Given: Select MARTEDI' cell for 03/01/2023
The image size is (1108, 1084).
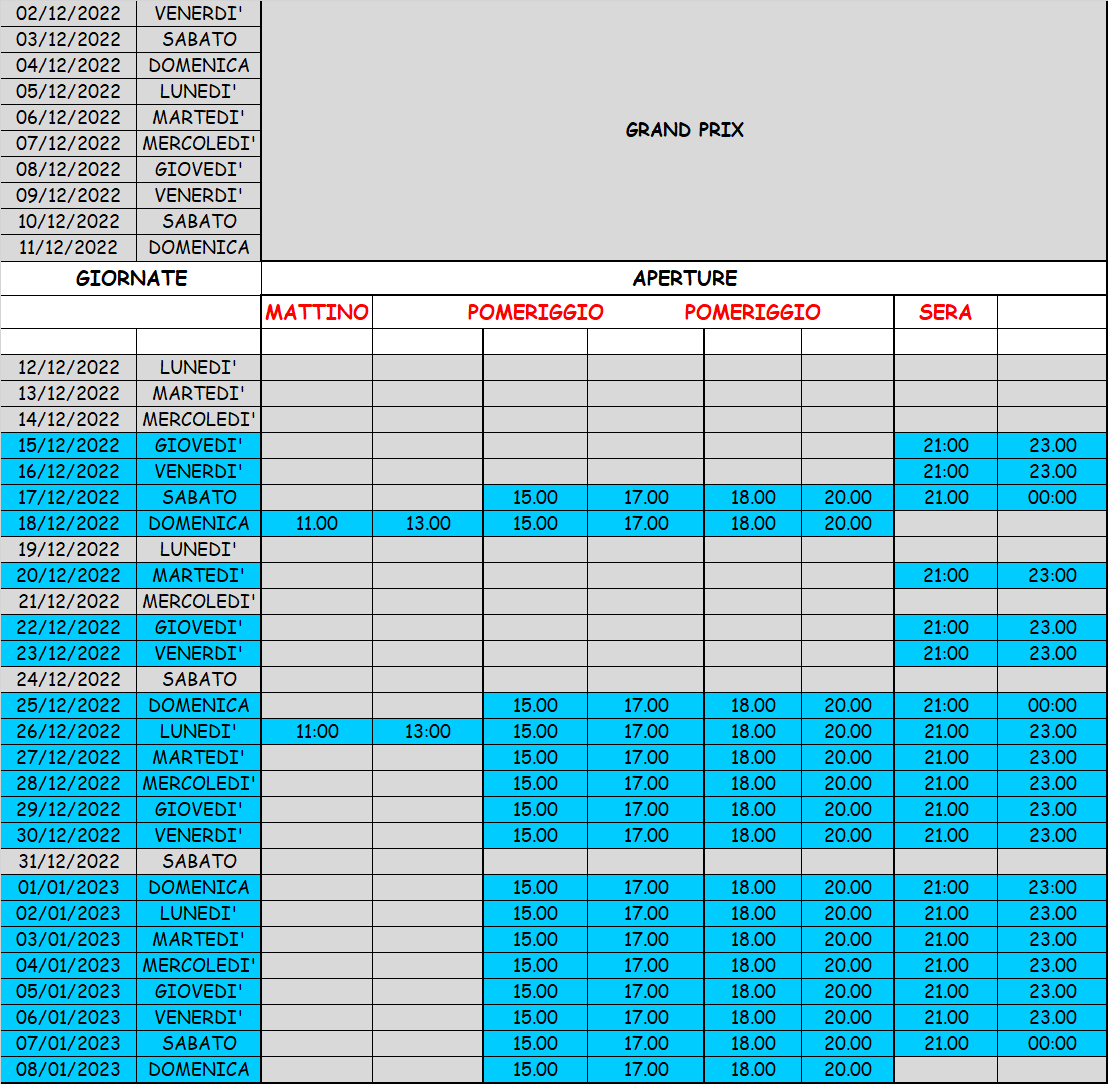Looking at the screenshot, I should (x=199, y=939).
